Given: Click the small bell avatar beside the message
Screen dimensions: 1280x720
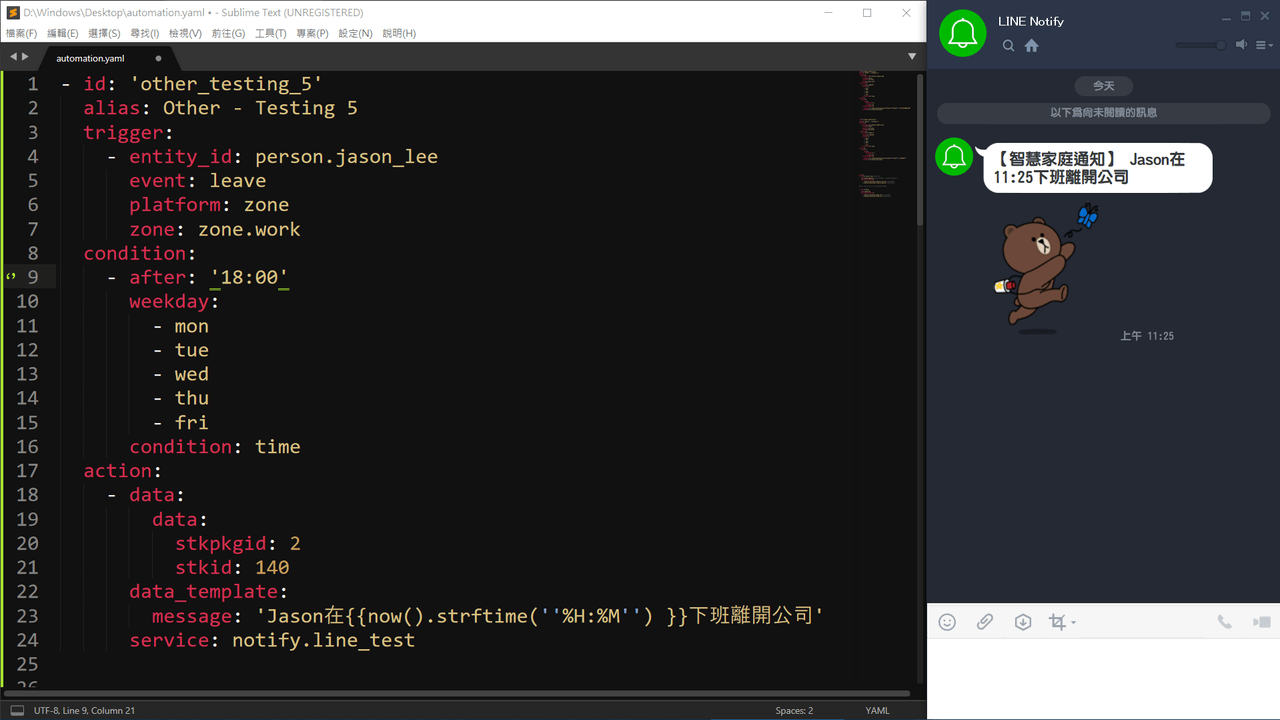Looking at the screenshot, I should coord(954,157).
